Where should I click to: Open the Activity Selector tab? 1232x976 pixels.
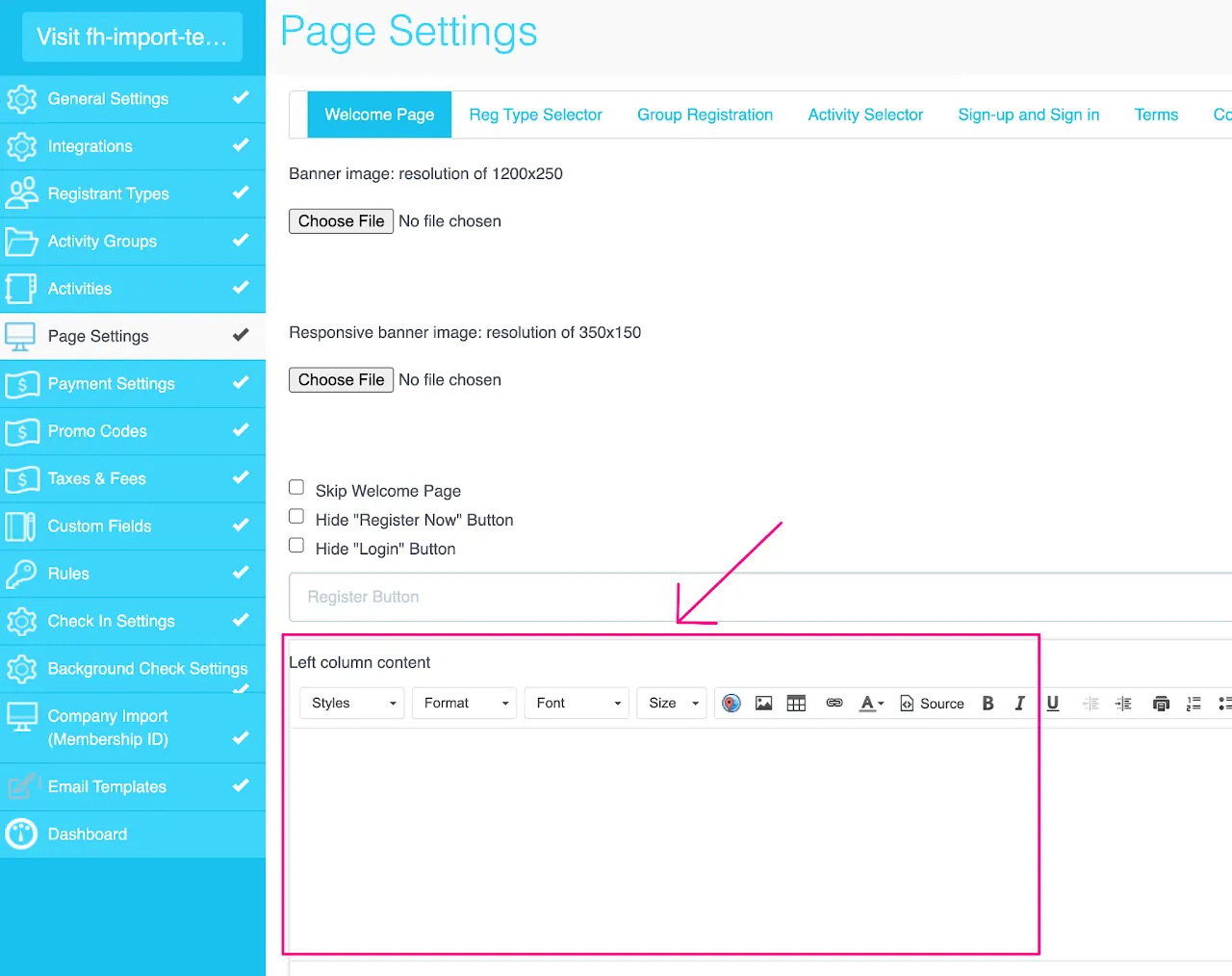tap(865, 115)
